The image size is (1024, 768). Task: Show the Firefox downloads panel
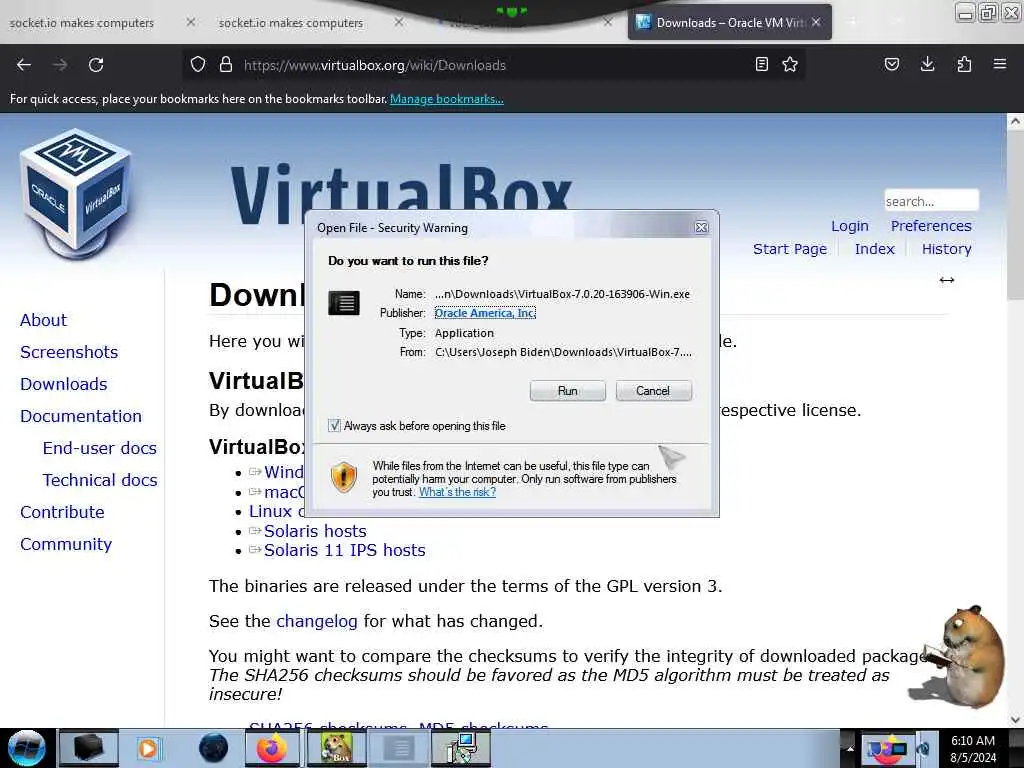(x=927, y=65)
